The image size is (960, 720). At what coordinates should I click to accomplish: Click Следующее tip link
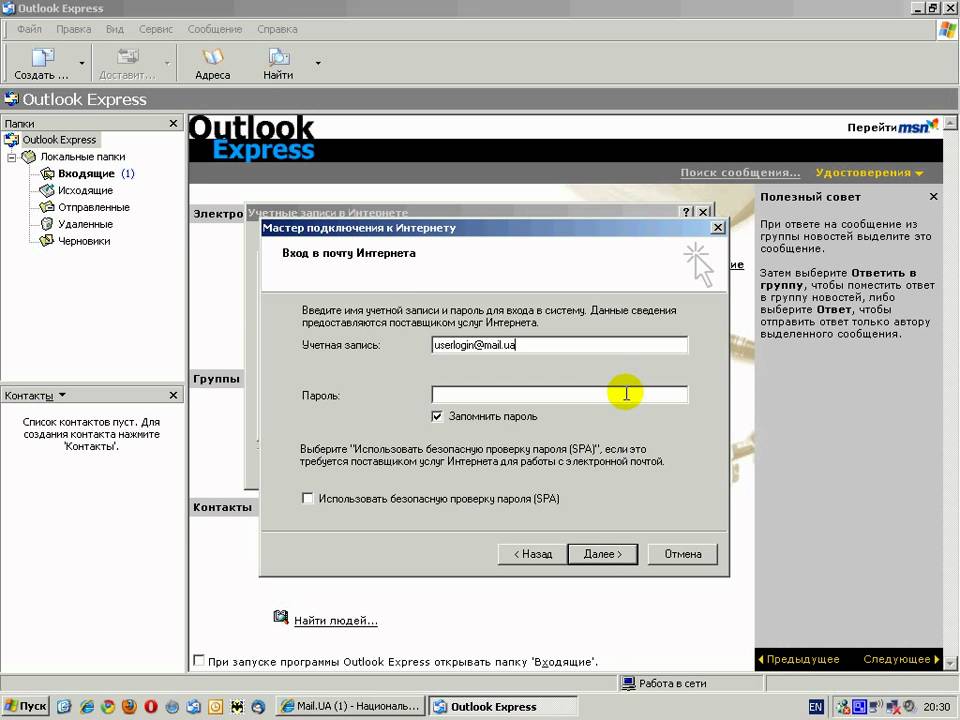coord(901,659)
